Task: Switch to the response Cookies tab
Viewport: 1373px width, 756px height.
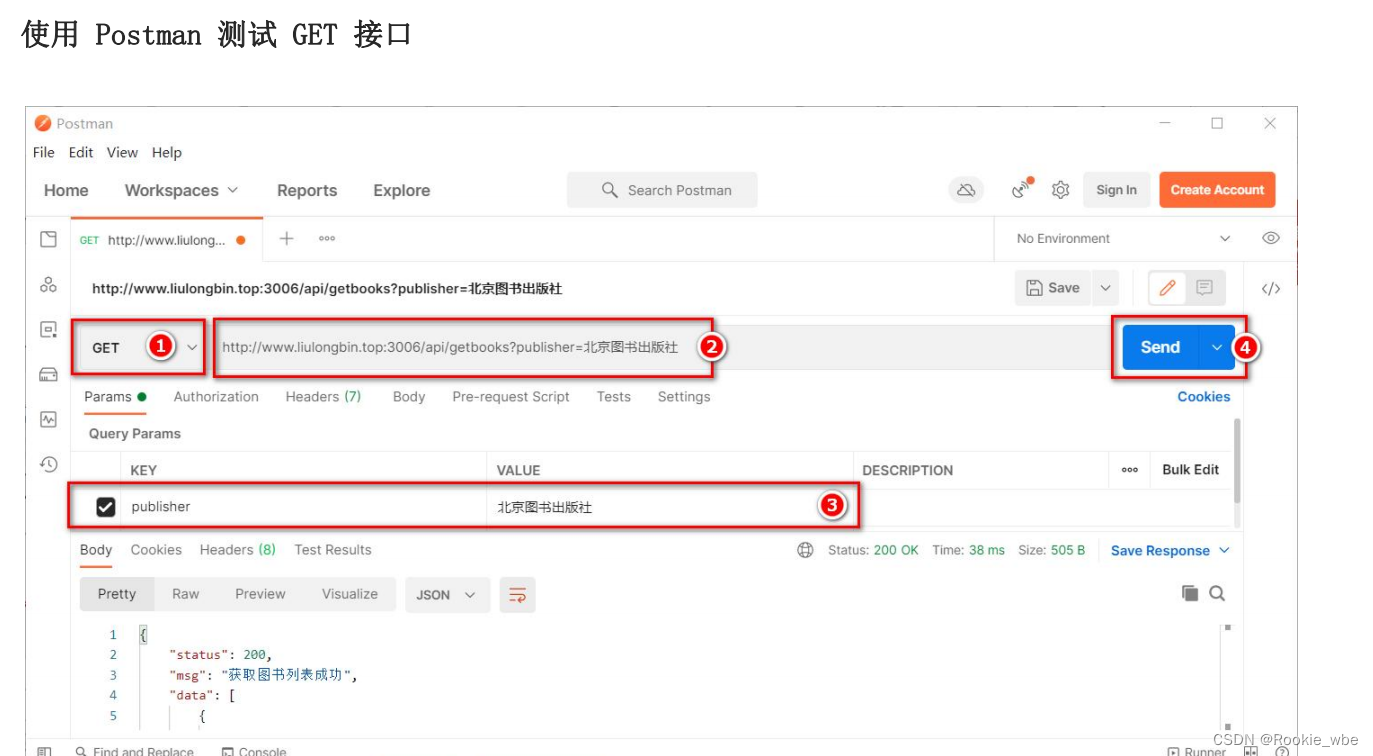Action: [x=156, y=550]
